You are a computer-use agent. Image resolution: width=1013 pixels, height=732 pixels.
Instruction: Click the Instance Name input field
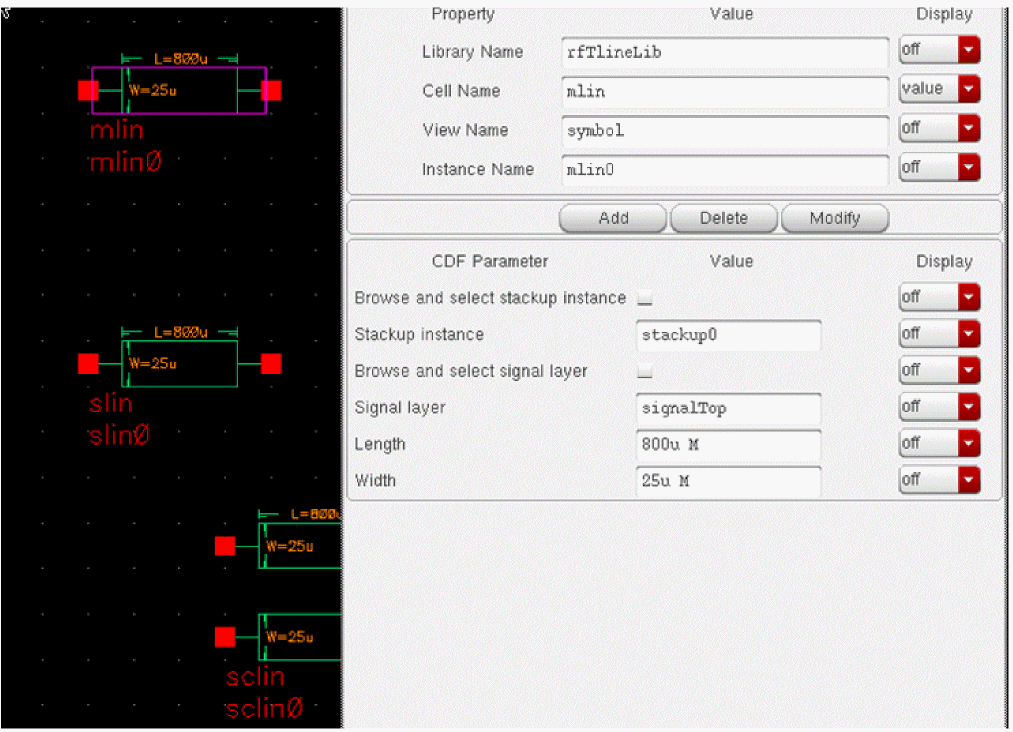click(x=724, y=170)
